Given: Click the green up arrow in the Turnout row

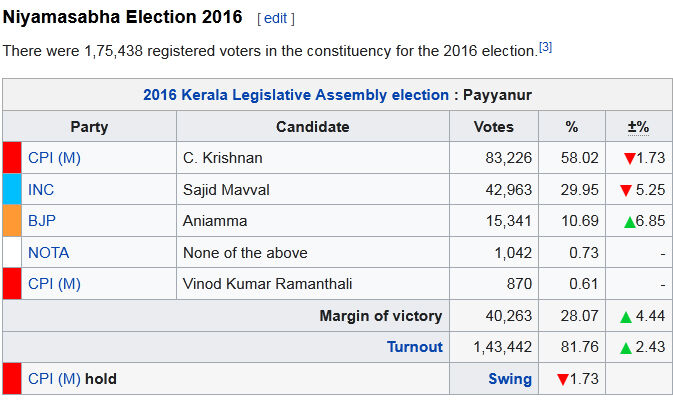Looking at the screenshot, I should (x=626, y=347).
